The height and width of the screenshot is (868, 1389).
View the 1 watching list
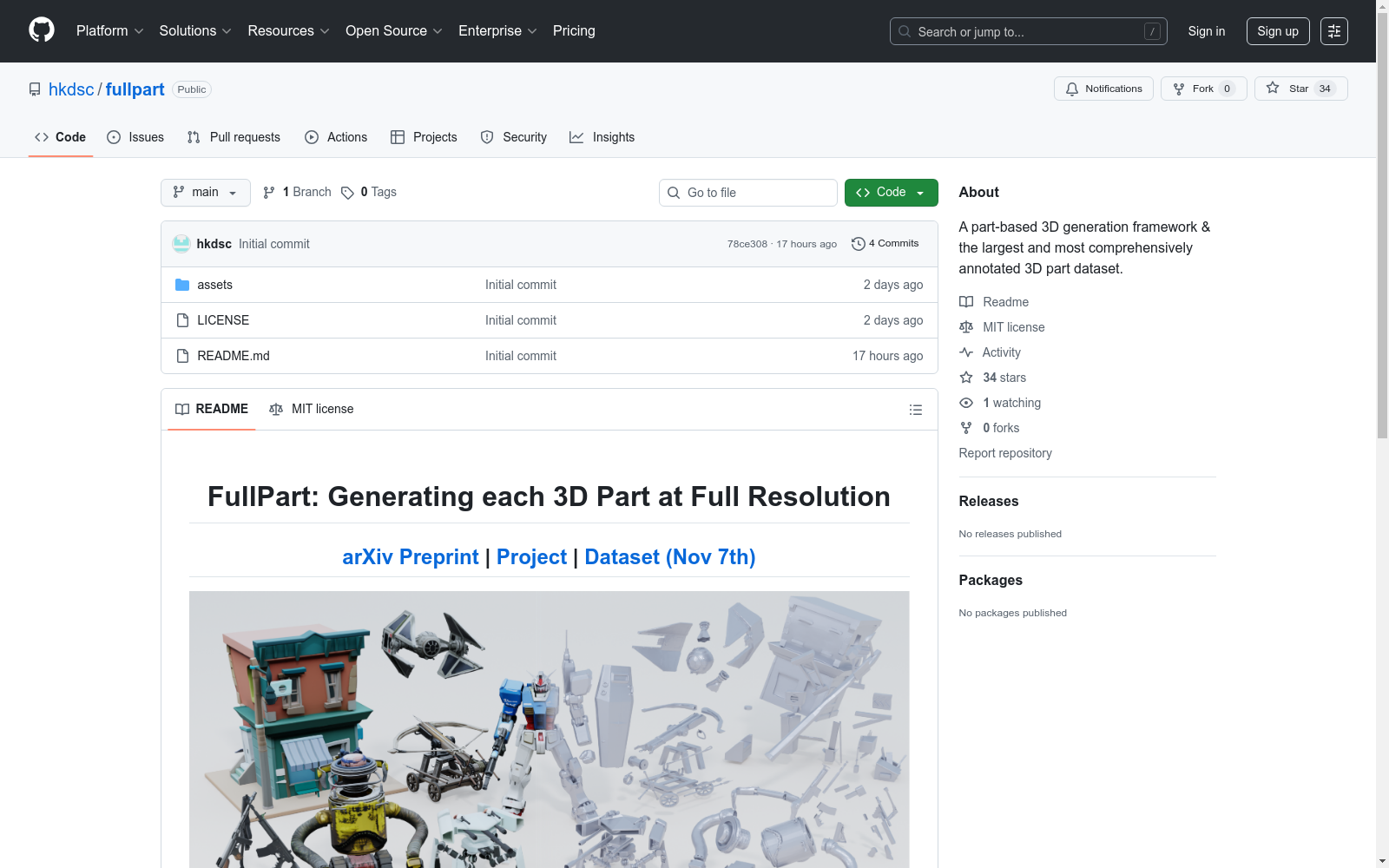pyautogui.click(x=1000, y=403)
